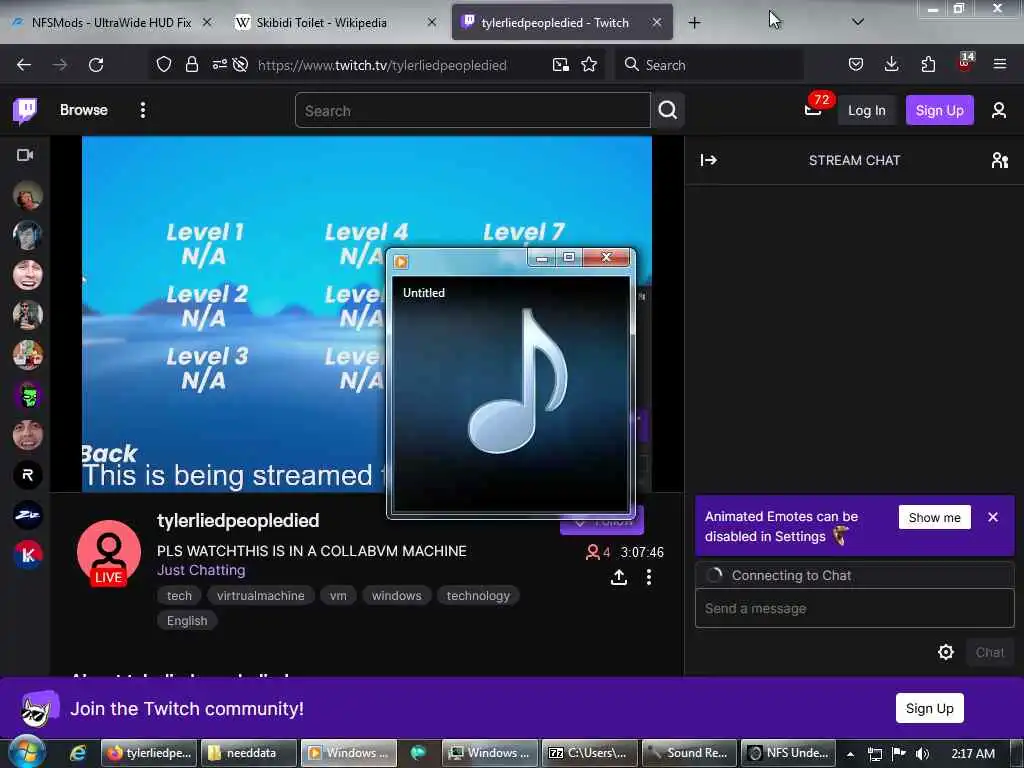
Task: Open the R logo channel in sidebar
Action: pos(27,475)
